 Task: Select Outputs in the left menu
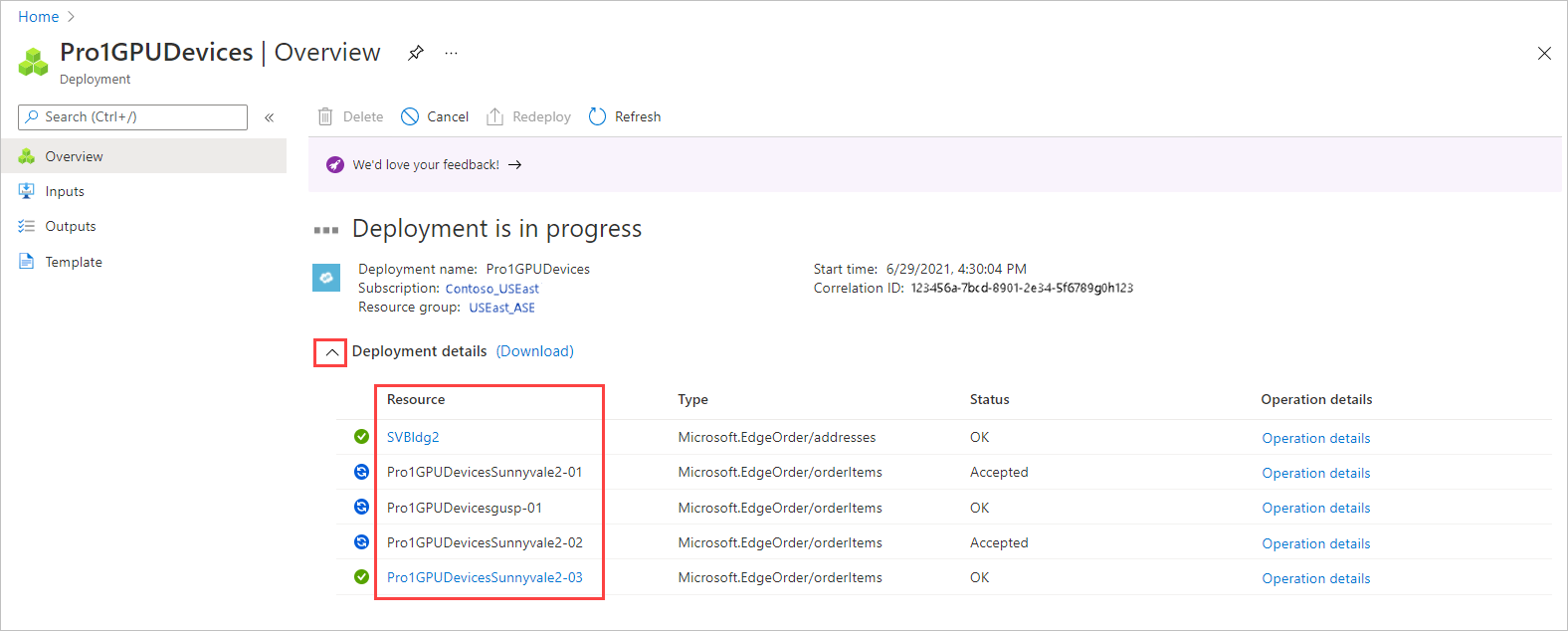pyautogui.click(x=71, y=226)
